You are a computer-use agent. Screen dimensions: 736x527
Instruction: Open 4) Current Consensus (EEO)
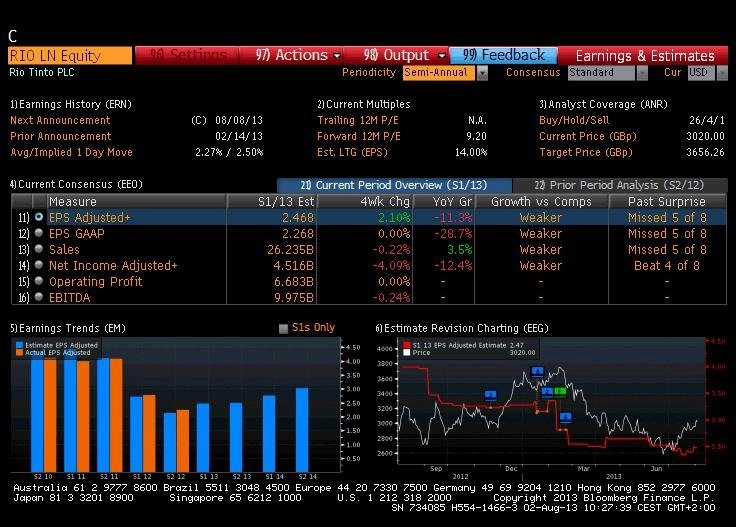click(76, 184)
